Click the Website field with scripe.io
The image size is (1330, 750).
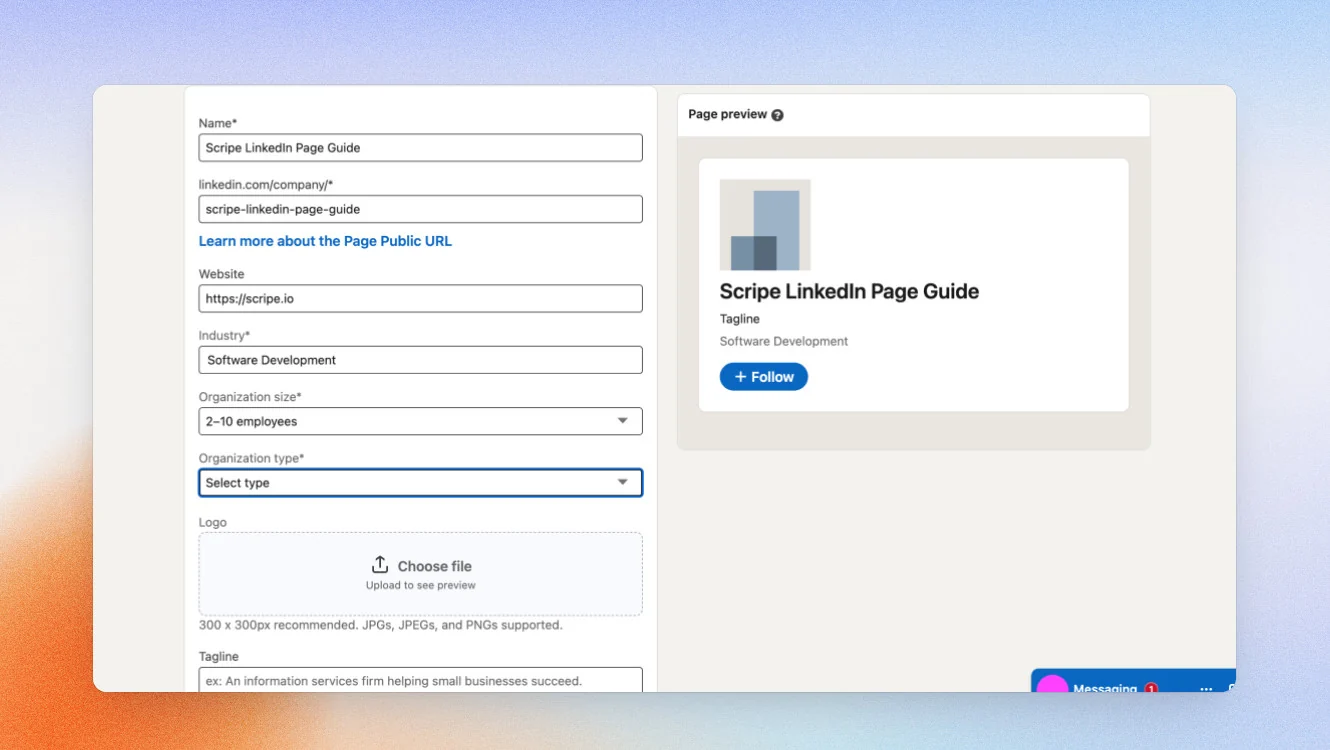420,299
